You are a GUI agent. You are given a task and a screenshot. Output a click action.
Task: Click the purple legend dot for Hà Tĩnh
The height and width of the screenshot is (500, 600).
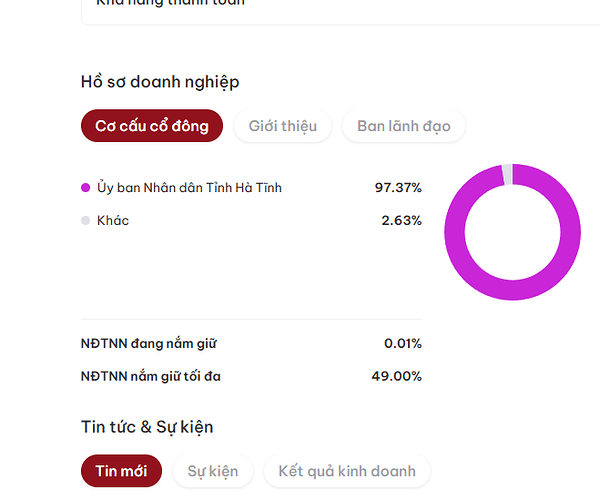(x=85, y=188)
